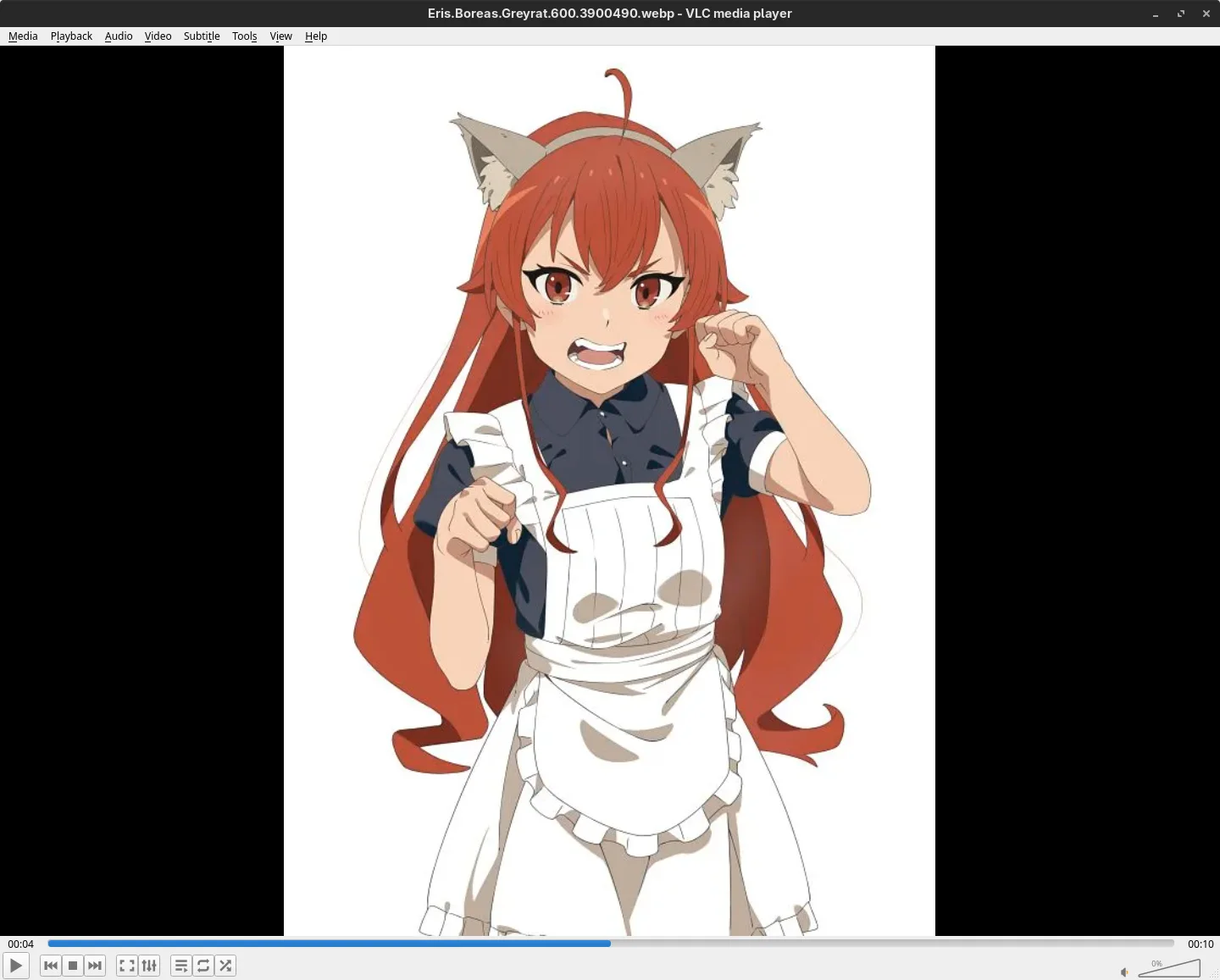Toggle the playlist view
The height and width of the screenshot is (980, 1220).
(x=181, y=966)
